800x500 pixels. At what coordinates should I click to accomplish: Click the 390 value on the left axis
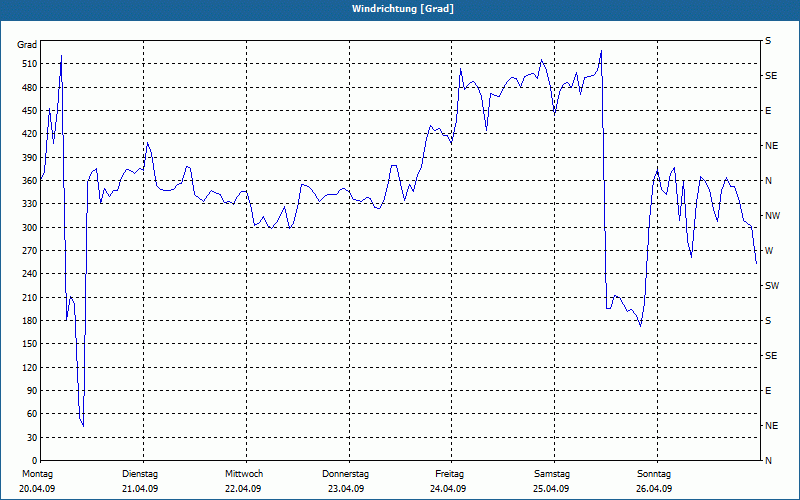point(30,158)
